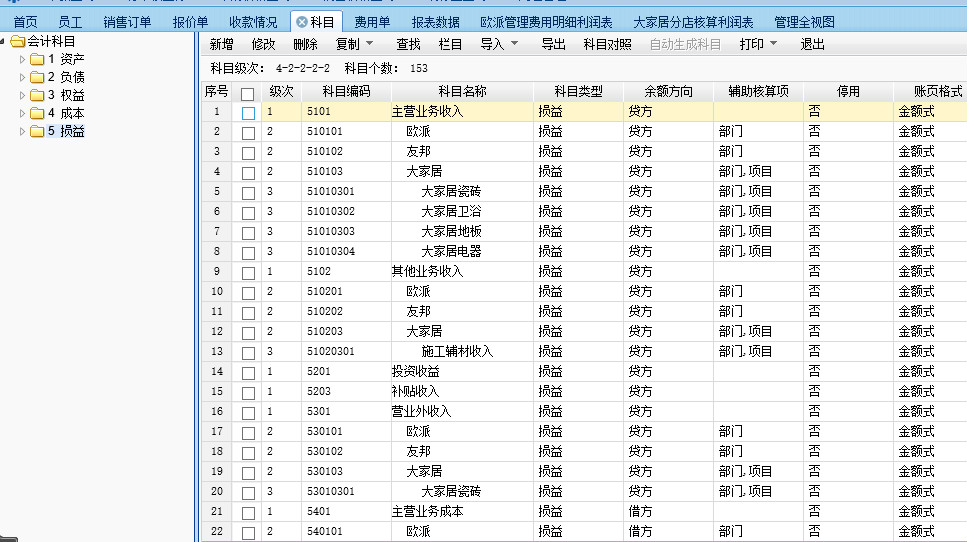This screenshot has width=967, height=542.
Task: Check the box for row 510102 友邦
Action: tap(248, 153)
